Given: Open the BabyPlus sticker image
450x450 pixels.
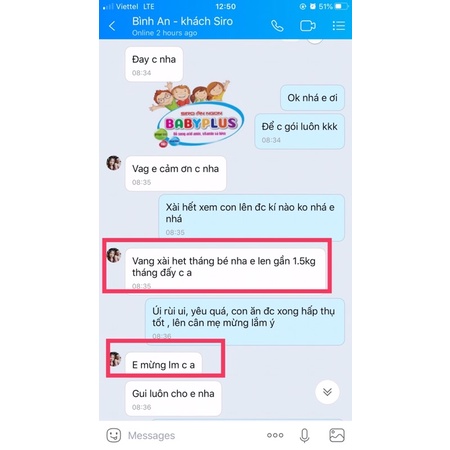Looking at the screenshot, I should 197,114.
